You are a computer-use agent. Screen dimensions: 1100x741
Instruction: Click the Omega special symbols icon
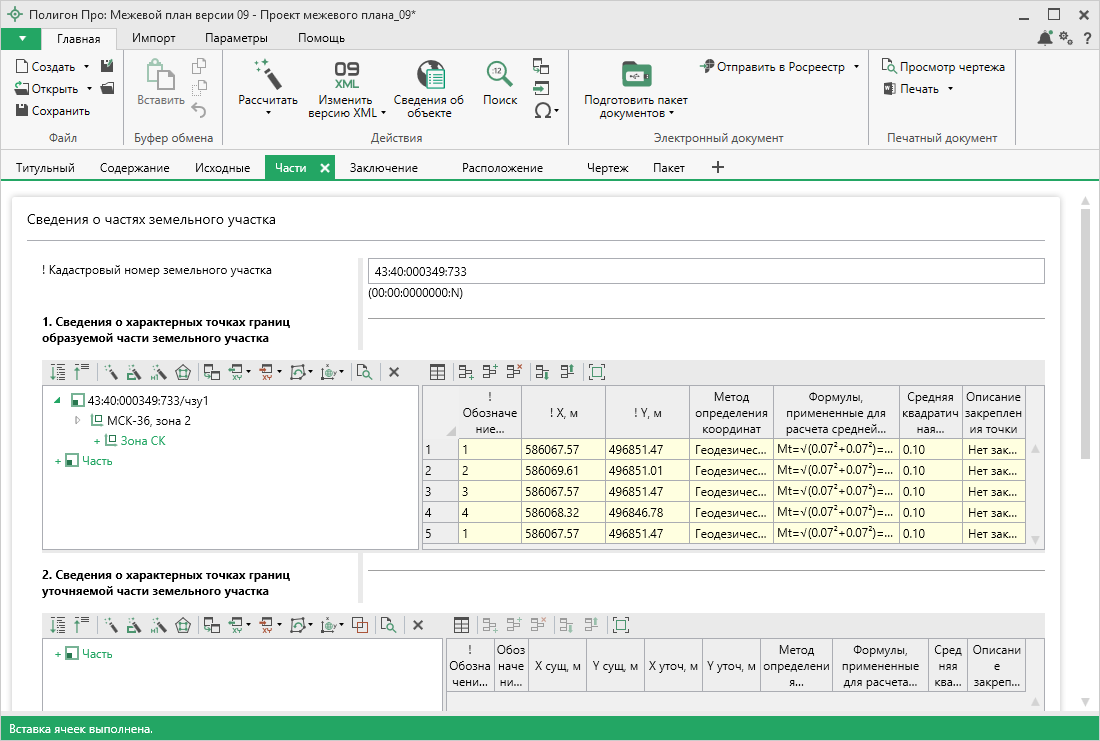(x=542, y=111)
